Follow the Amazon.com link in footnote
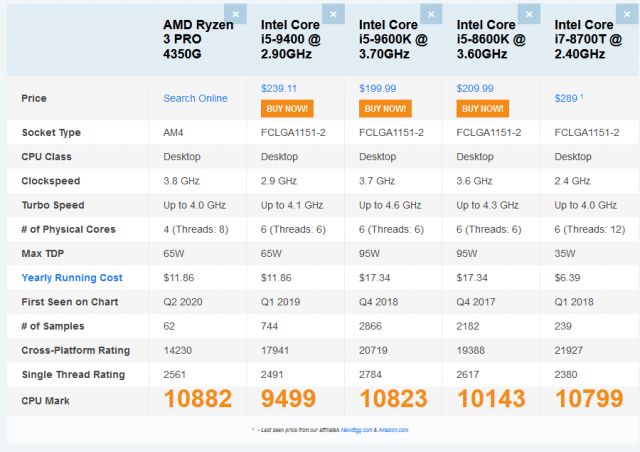Viewport: 640px width, 452px height. coord(392,430)
